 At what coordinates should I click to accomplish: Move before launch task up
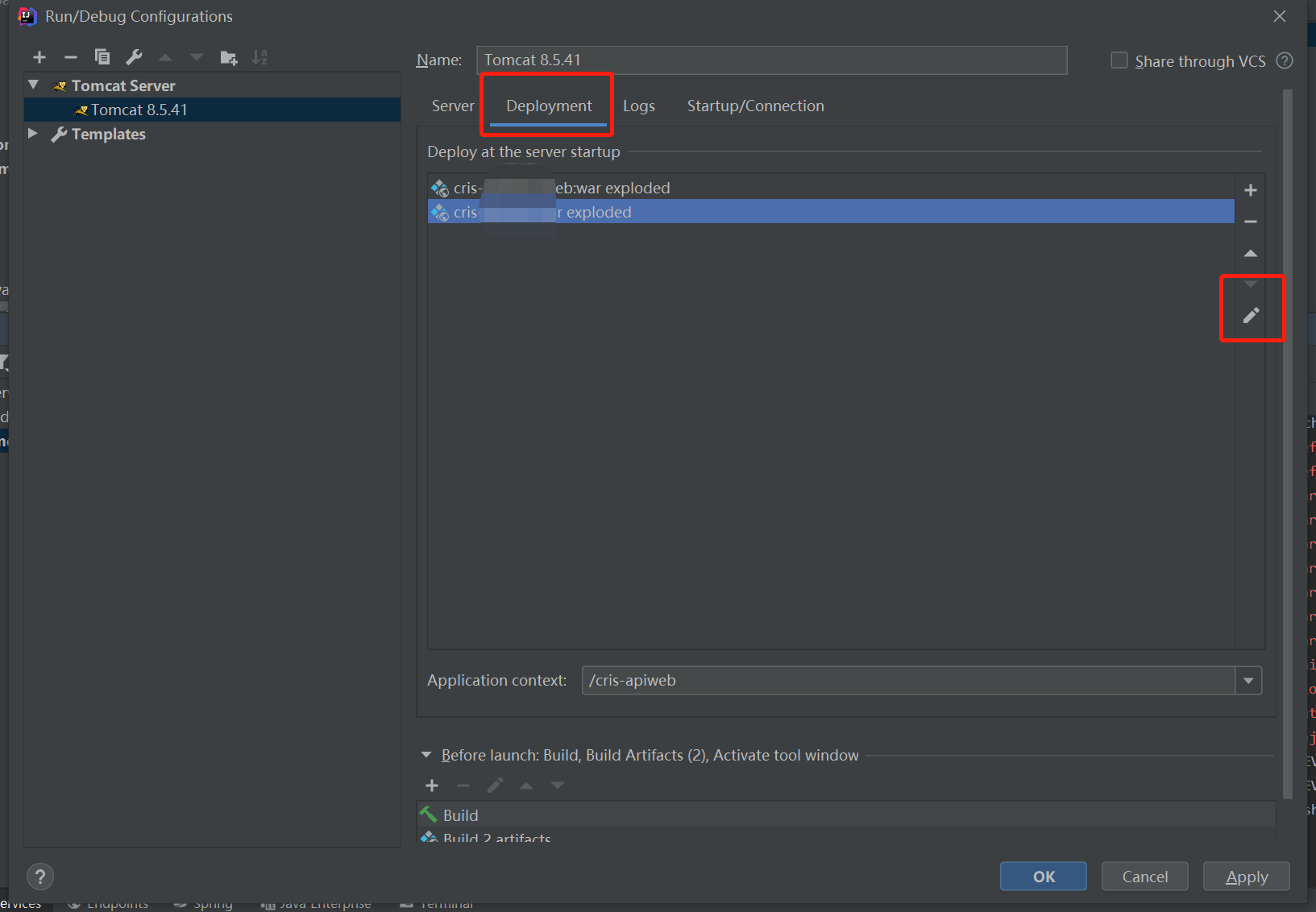(526, 786)
